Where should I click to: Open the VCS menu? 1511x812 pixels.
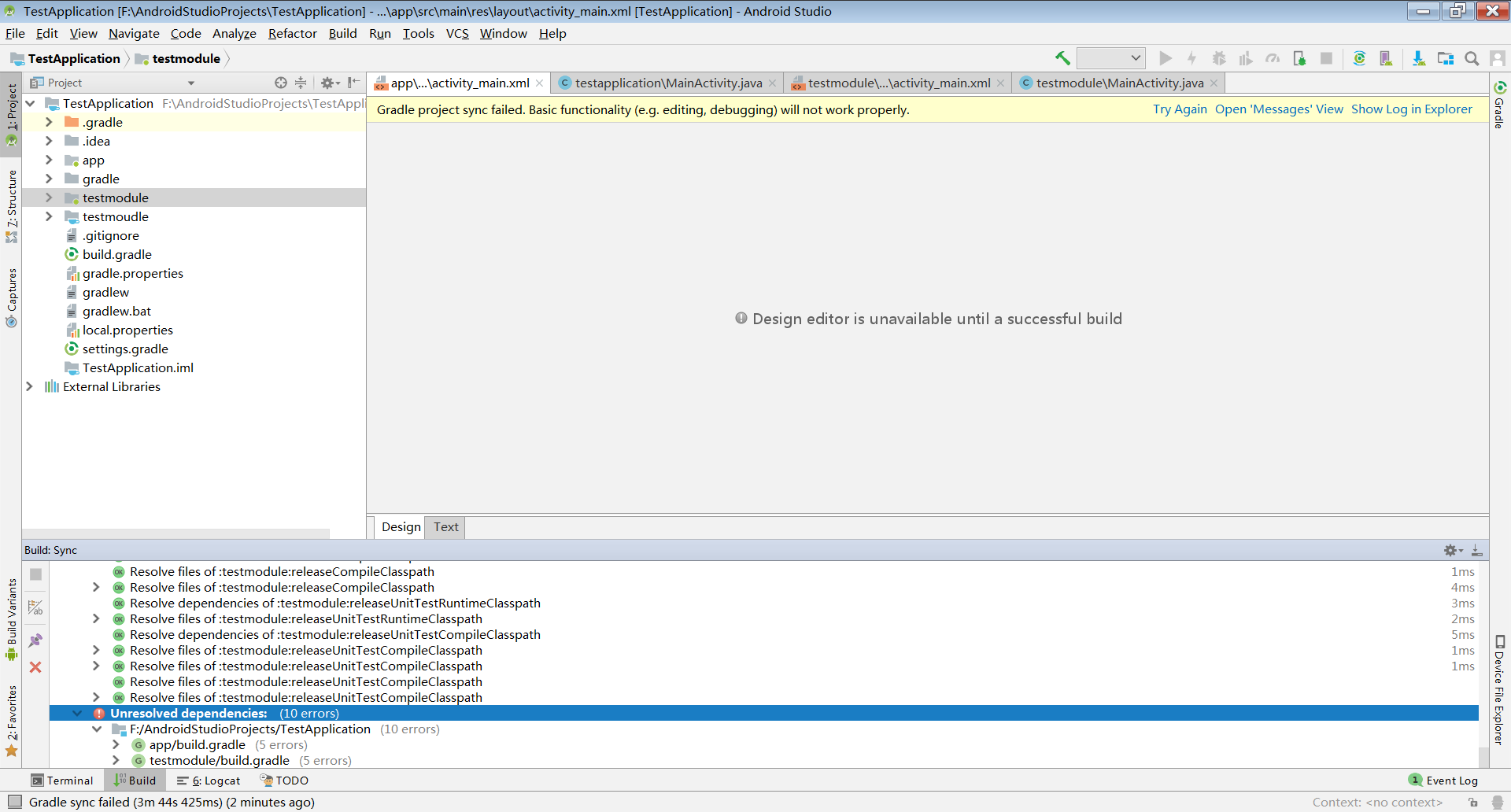pos(457,33)
